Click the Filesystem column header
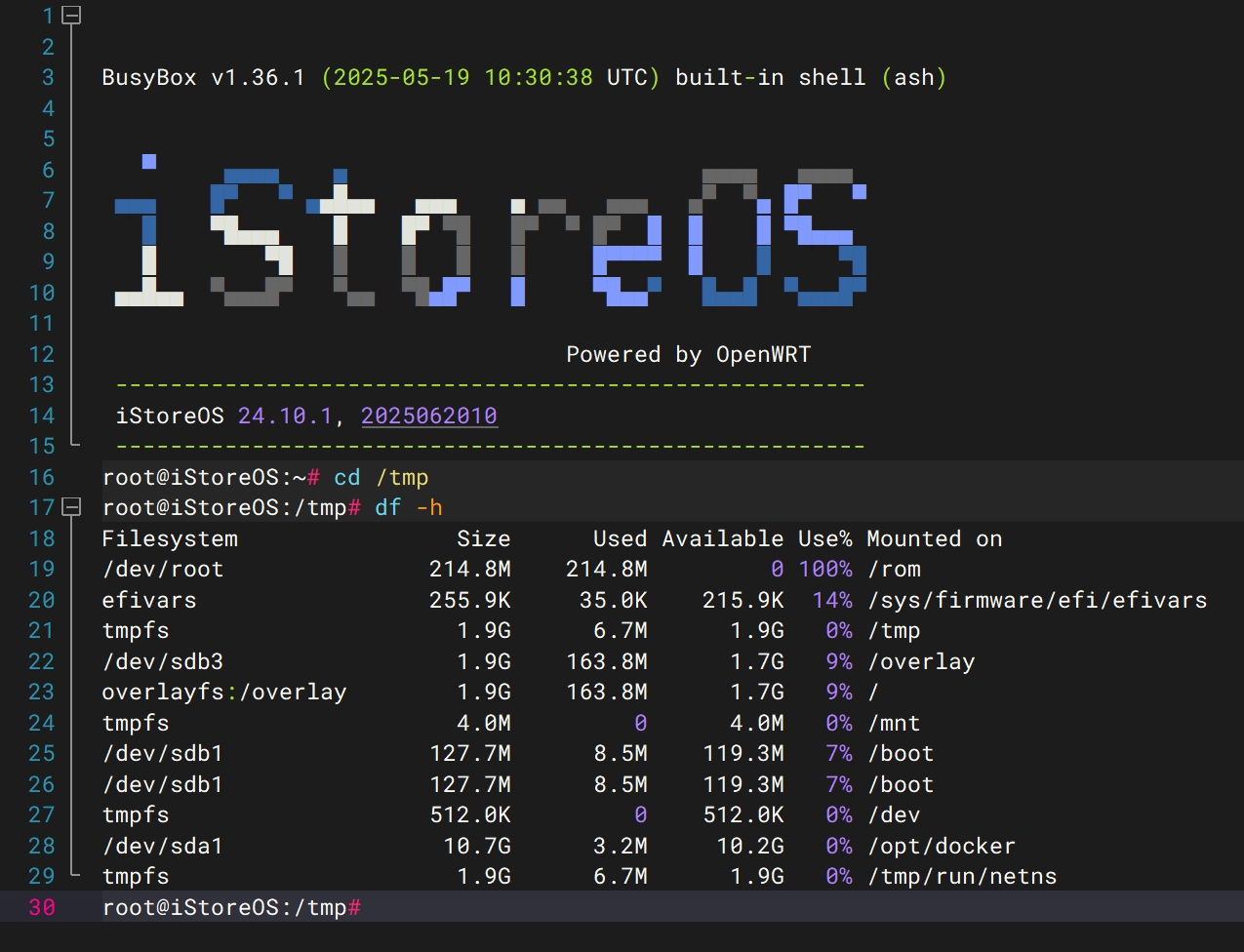This screenshot has width=1244, height=952. click(x=171, y=537)
